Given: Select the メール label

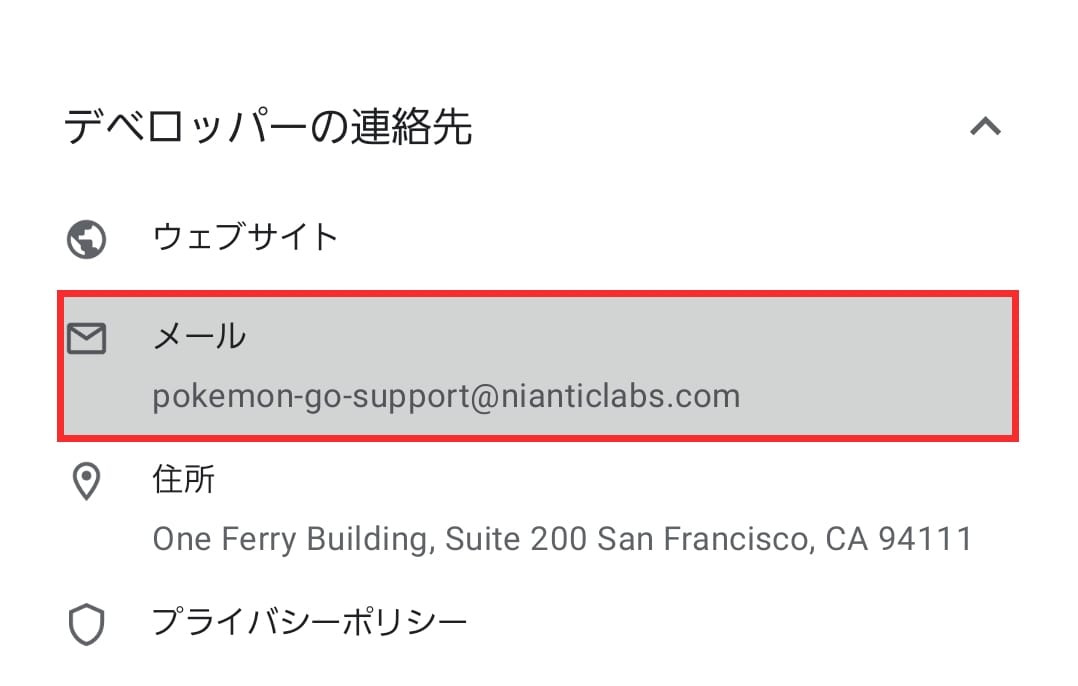Looking at the screenshot, I should coord(199,337).
